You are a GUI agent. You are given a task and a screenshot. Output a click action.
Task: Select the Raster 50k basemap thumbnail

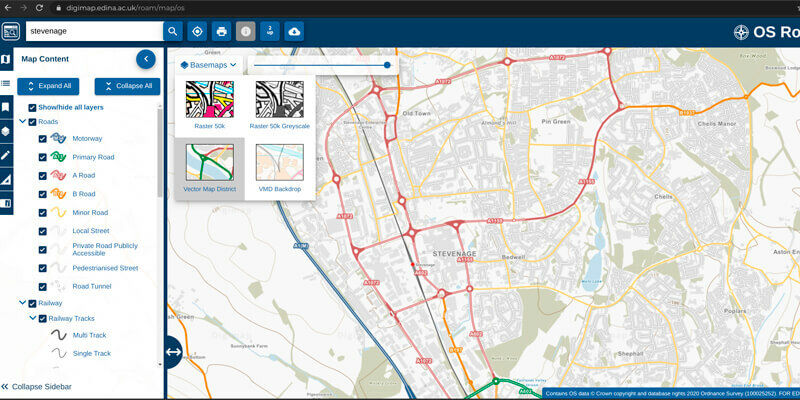pos(210,99)
